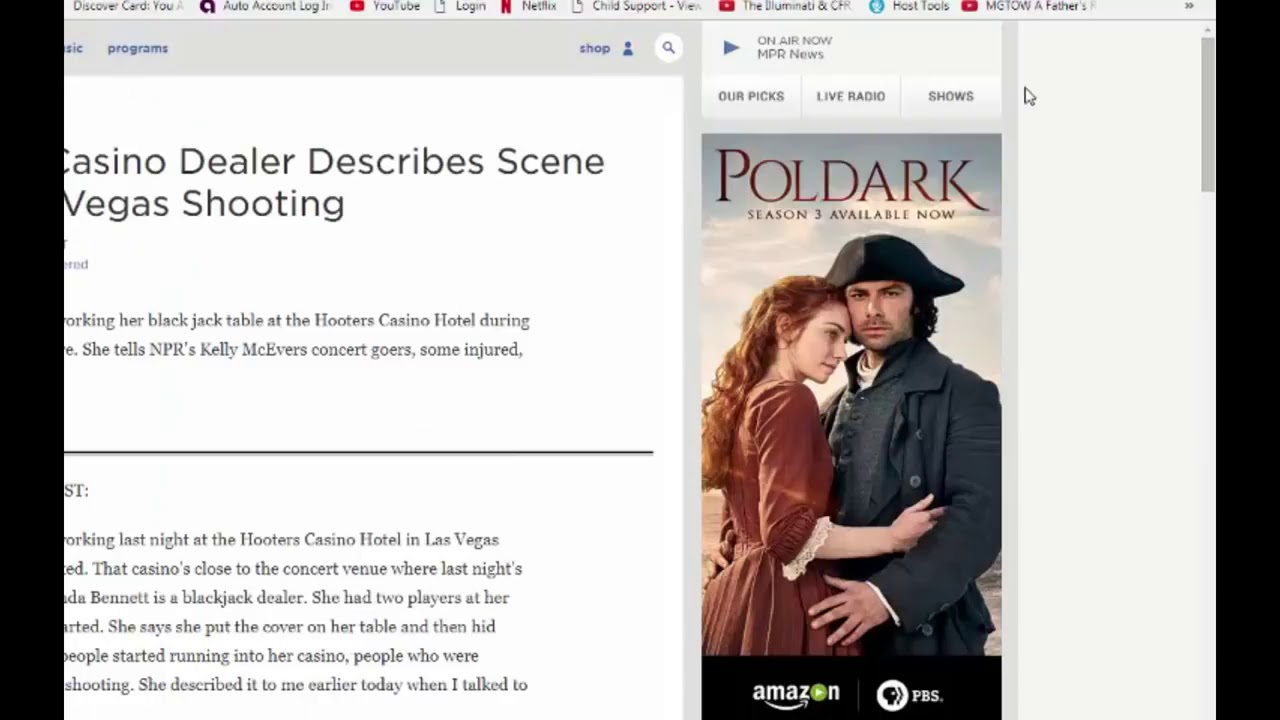Click the PBS logo in the ad
Screen dimensions: 1280x720
click(909, 695)
